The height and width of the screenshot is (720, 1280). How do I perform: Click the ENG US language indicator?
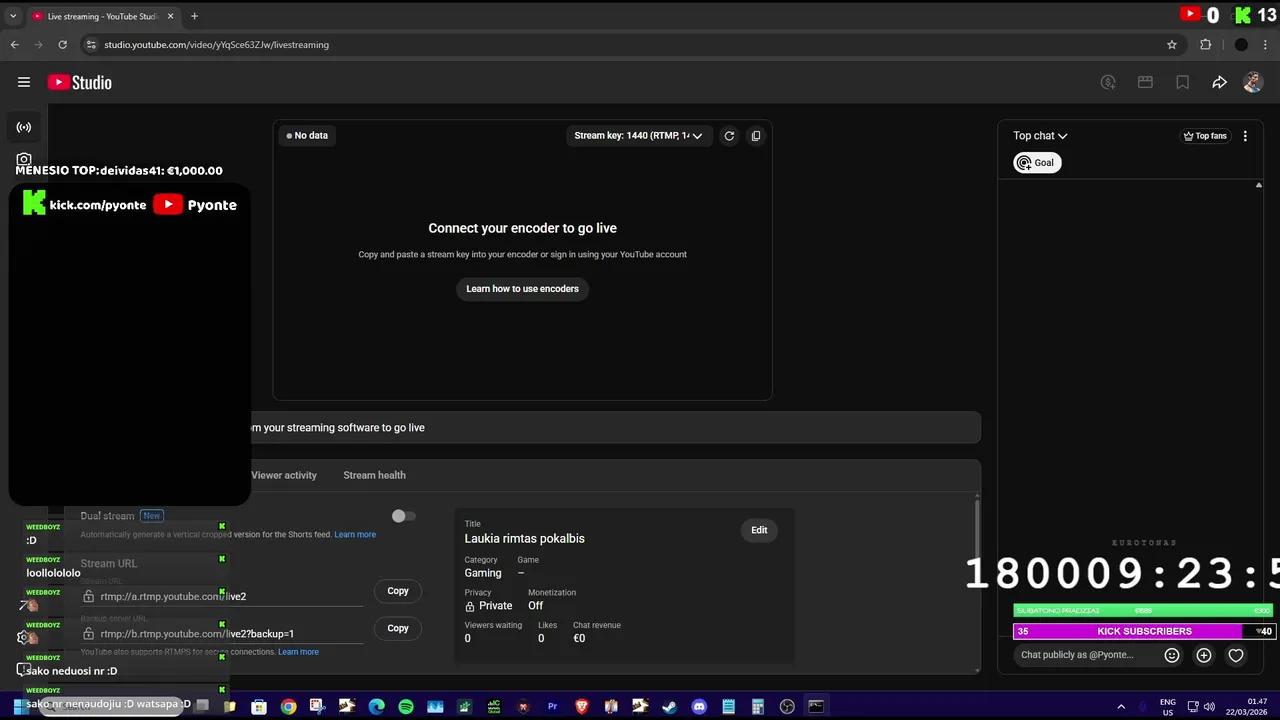pos(1168,707)
